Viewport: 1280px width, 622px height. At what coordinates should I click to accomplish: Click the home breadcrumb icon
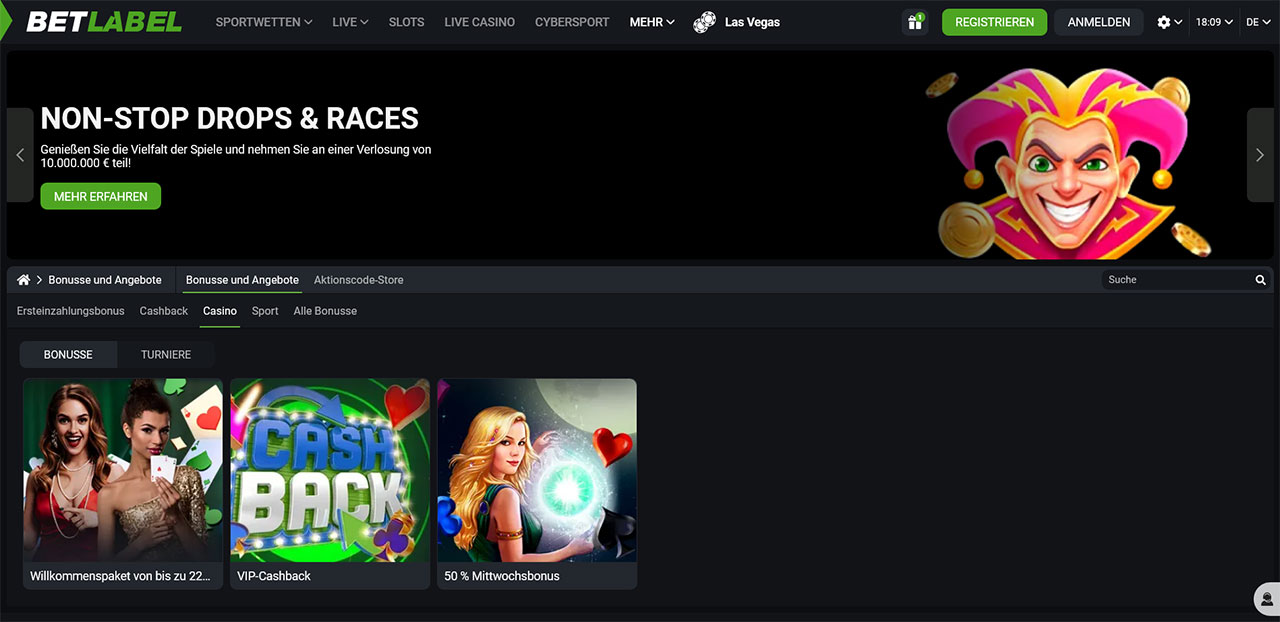(x=24, y=280)
